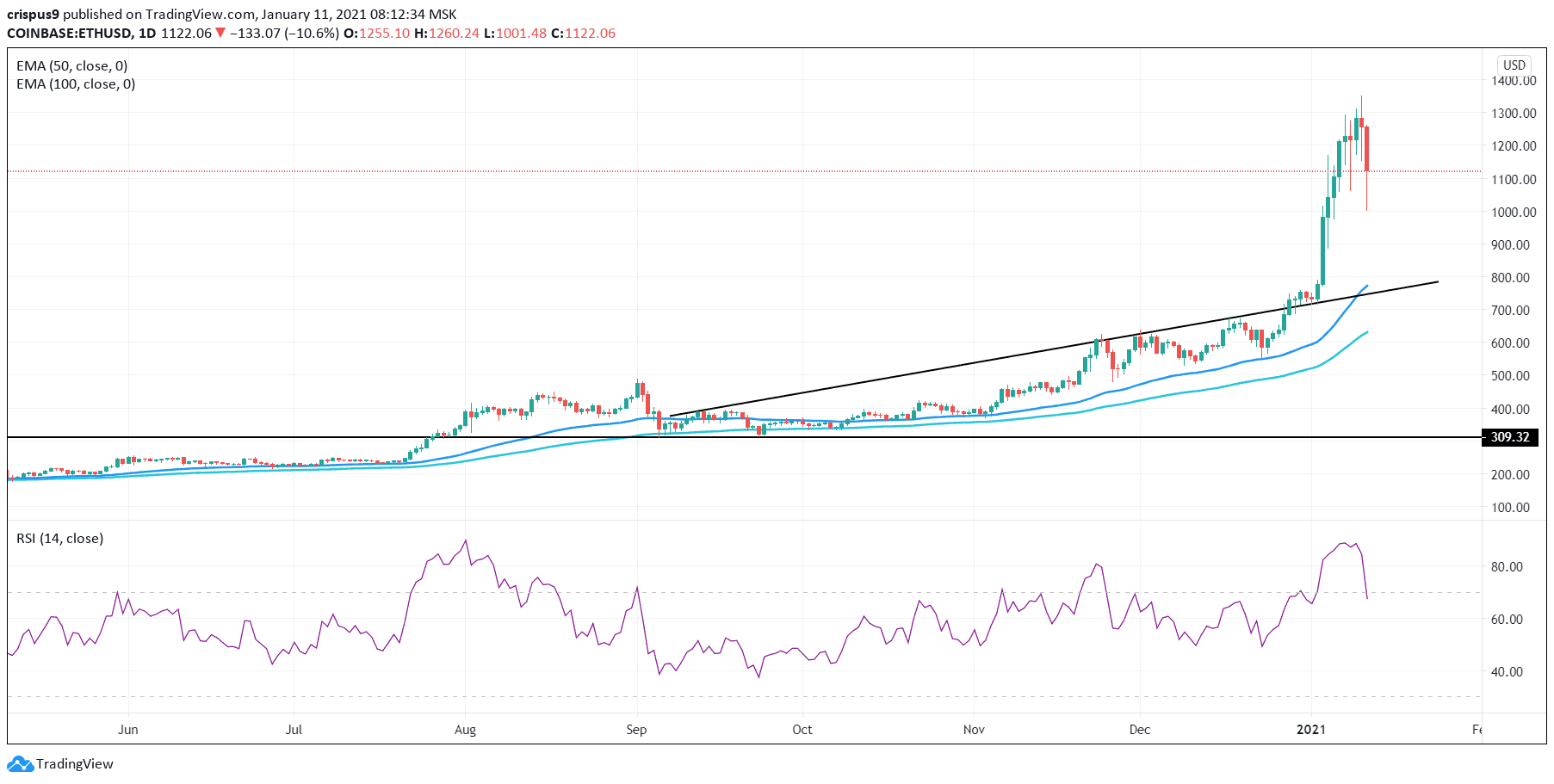Click the Jul date axis label

pyautogui.click(x=294, y=730)
